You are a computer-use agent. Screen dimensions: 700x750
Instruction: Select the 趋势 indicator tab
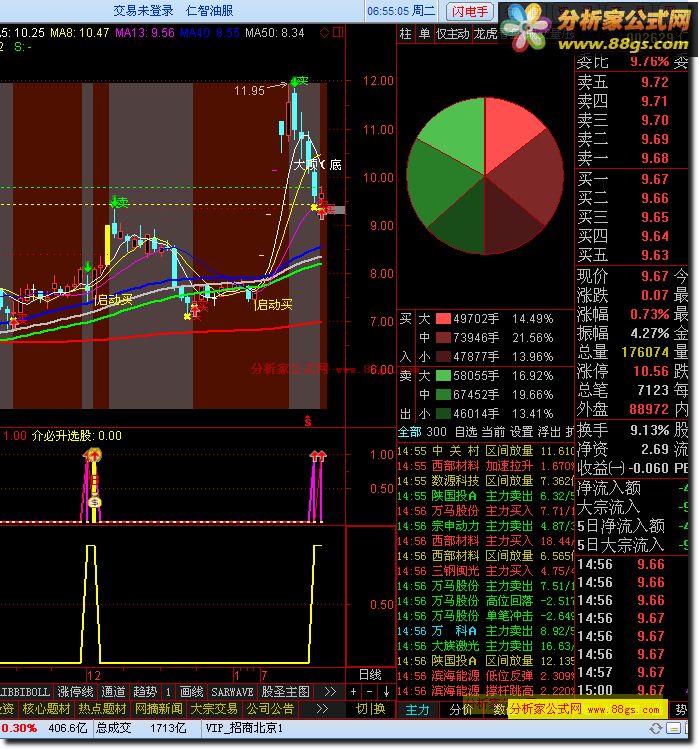145,692
